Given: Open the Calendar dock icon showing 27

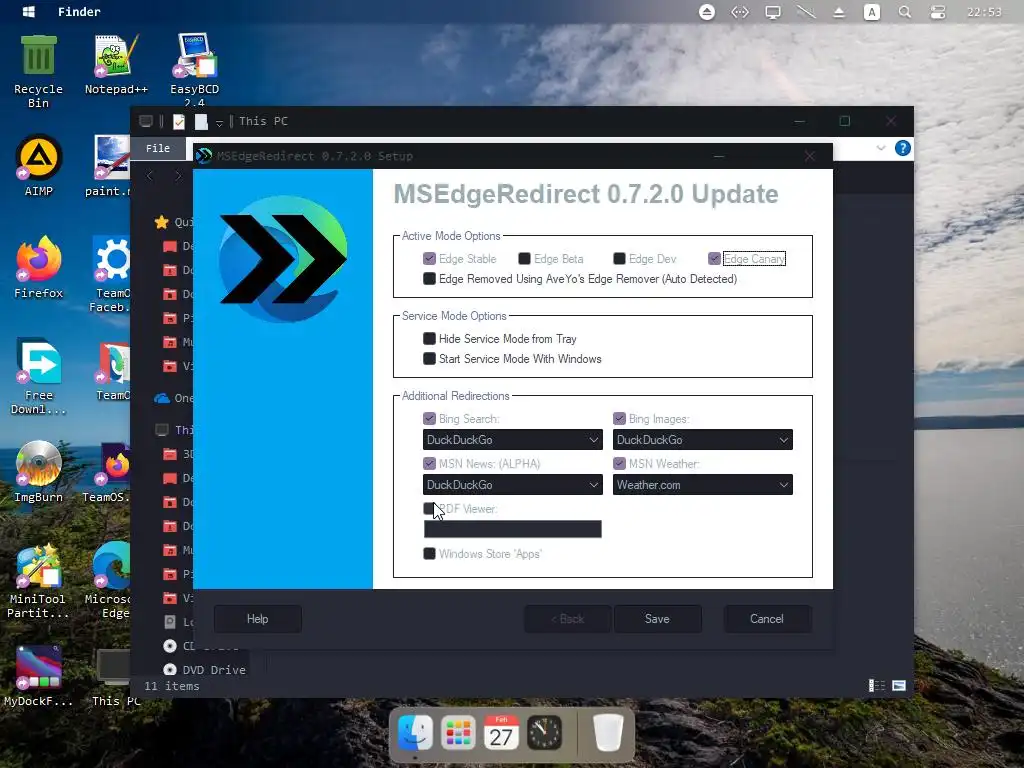Looking at the screenshot, I should pyautogui.click(x=501, y=733).
